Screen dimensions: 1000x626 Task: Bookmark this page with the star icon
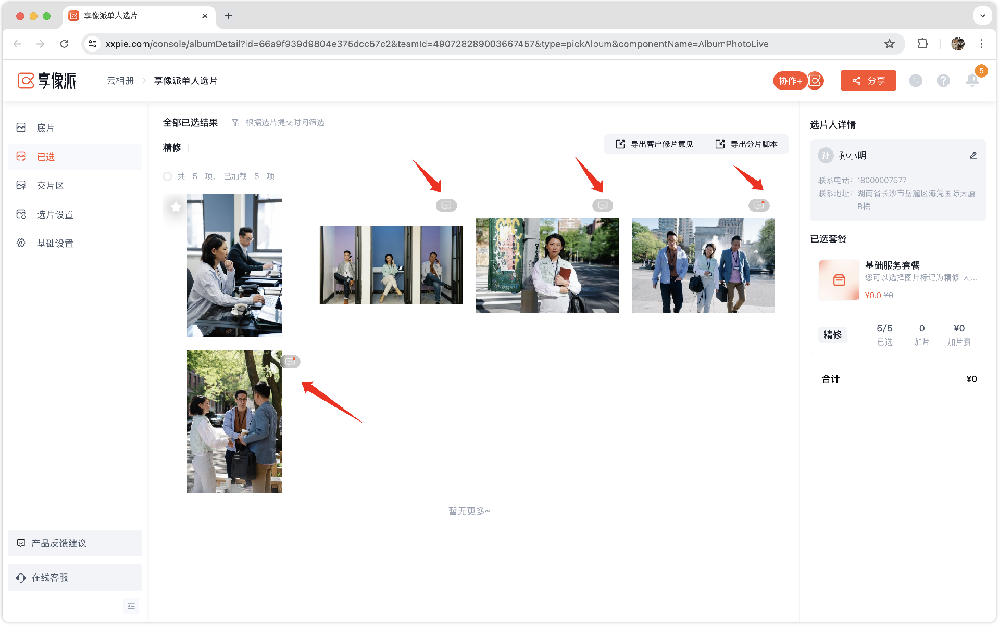pyautogui.click(x=889, y=44)
